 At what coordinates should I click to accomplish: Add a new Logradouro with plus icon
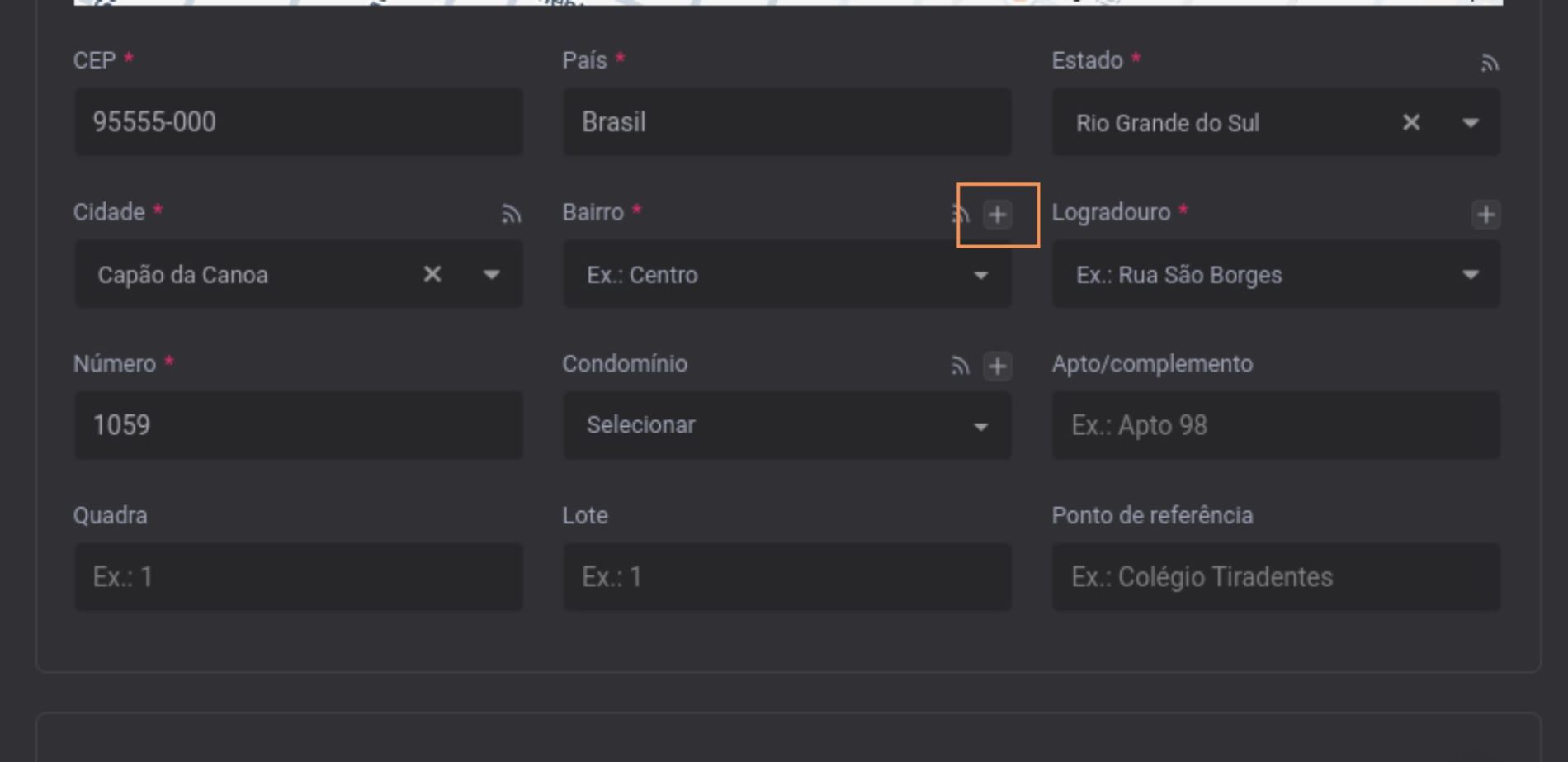click(x=1485, y=215)
